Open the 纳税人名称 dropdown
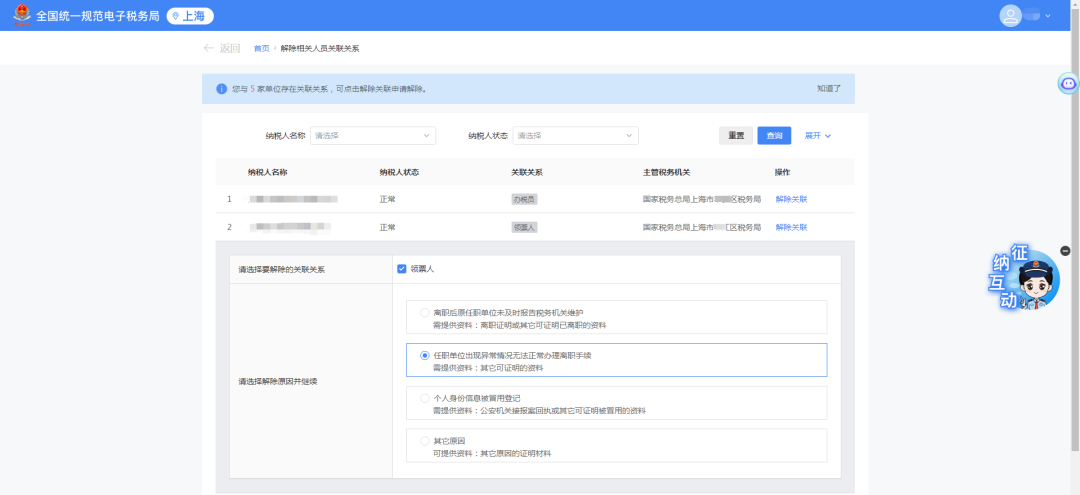 click(372, 136)
